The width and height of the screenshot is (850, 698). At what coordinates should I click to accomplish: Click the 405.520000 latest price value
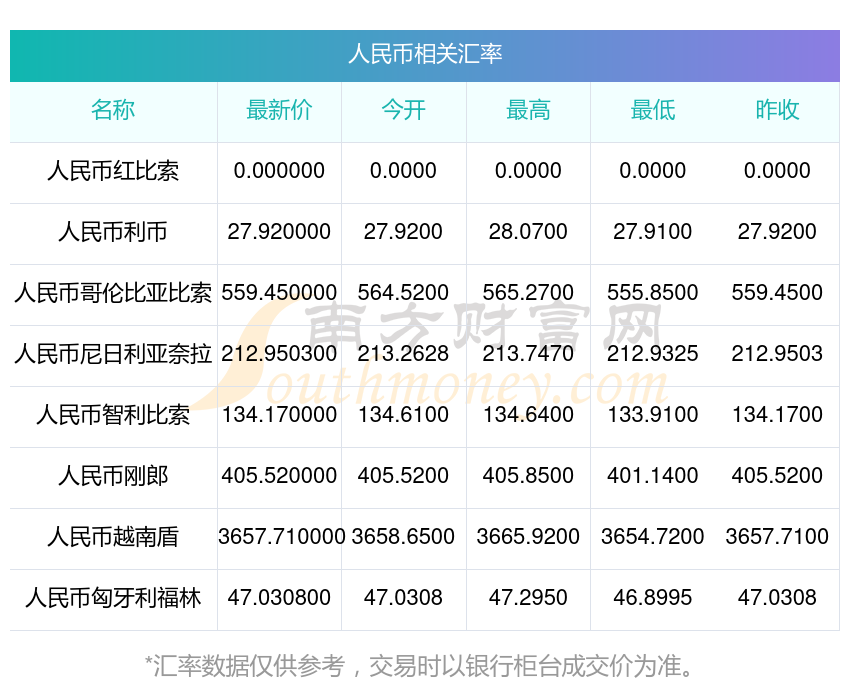279,476
